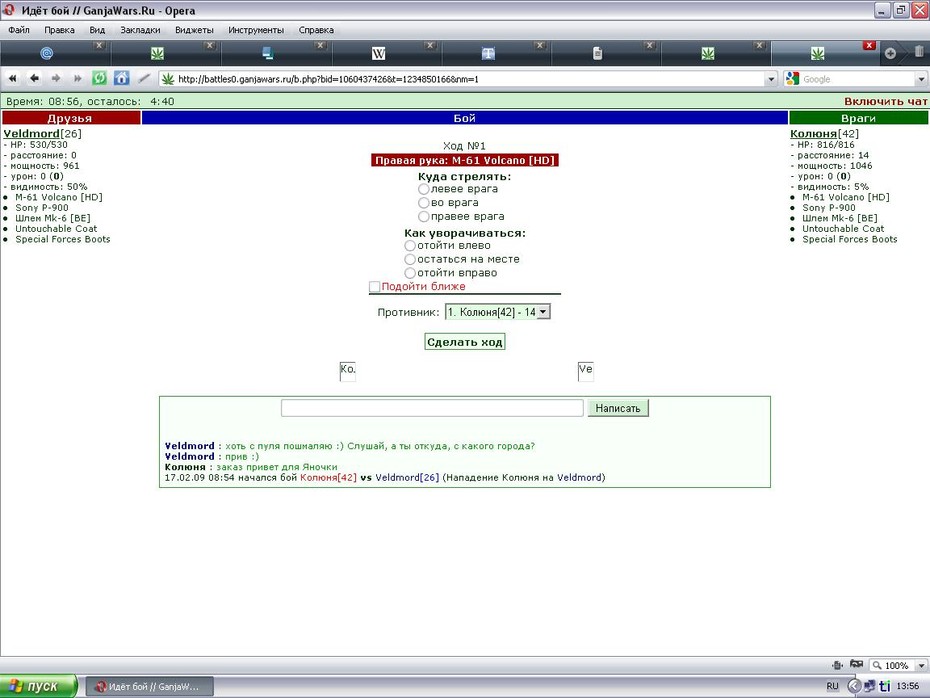Switch to the mail @ tab

46,54
